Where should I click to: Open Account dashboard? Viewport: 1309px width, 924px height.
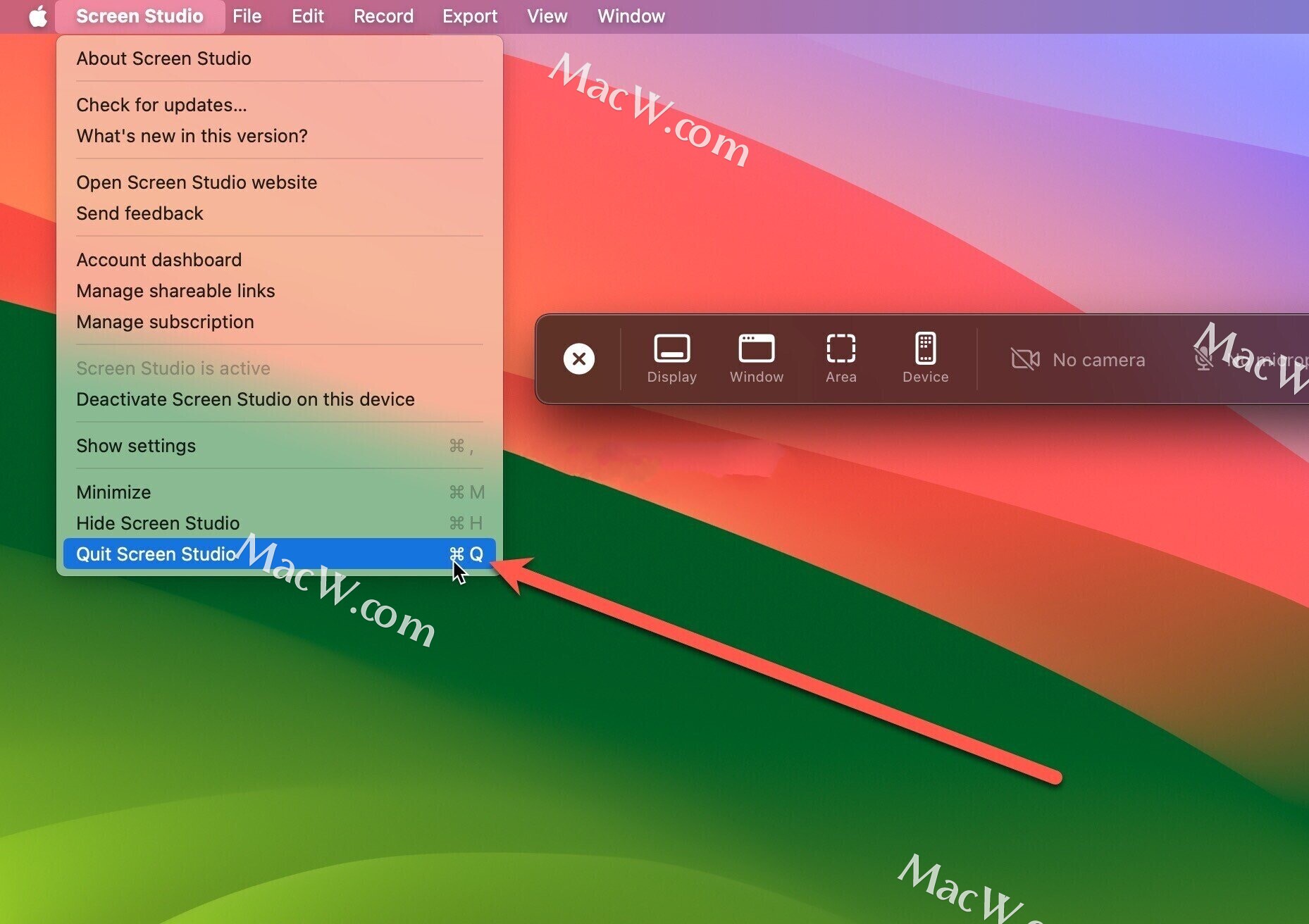(x=280, y=260)
